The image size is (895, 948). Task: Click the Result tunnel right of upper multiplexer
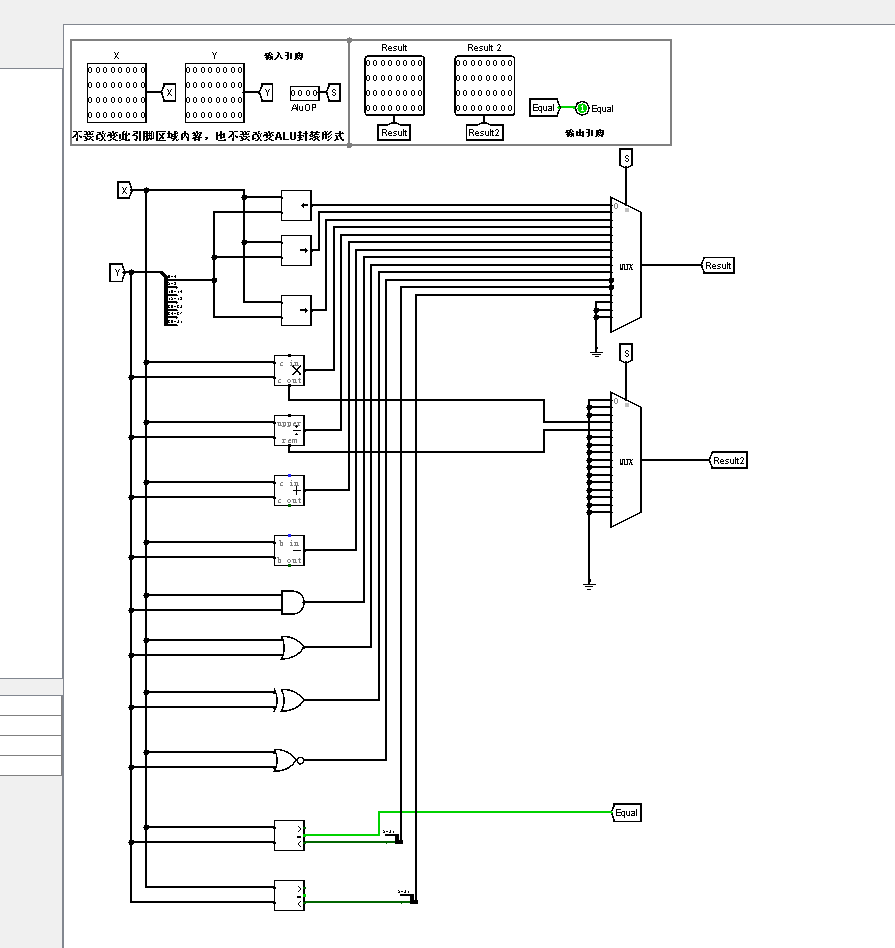(718, 265)
